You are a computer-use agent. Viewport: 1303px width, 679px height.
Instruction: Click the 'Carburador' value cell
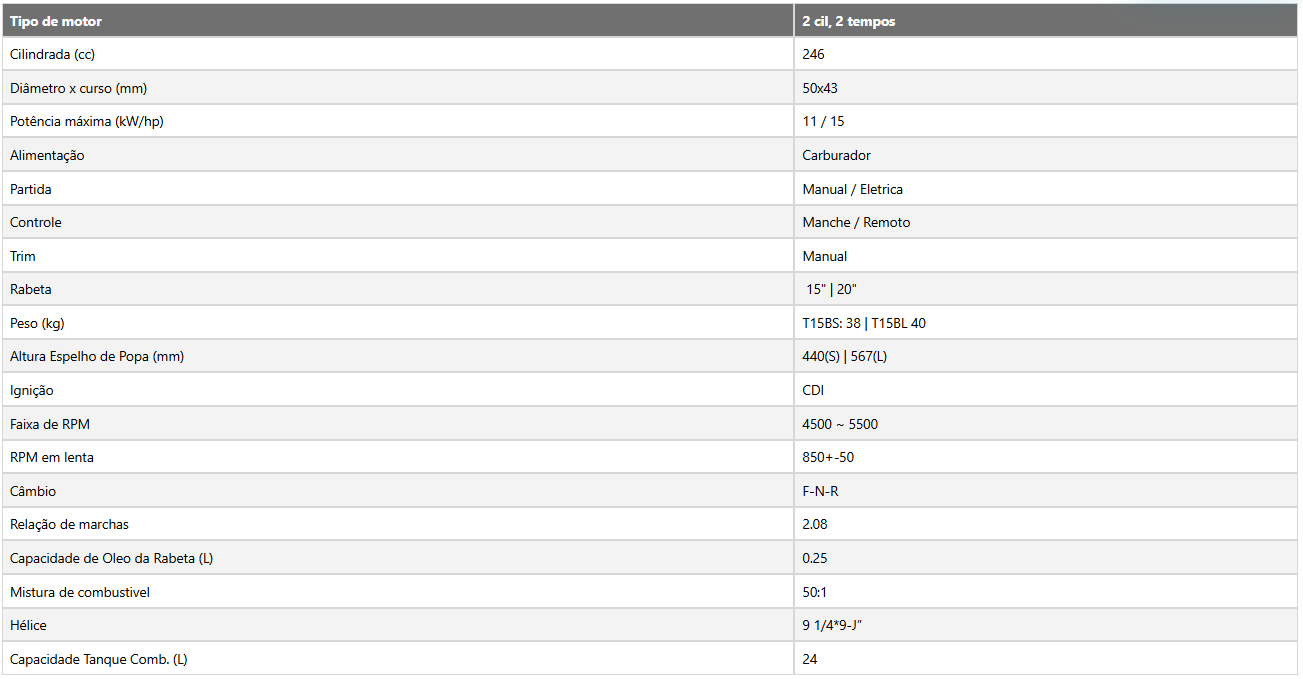pyautogui.click(x=1046, y=155)
